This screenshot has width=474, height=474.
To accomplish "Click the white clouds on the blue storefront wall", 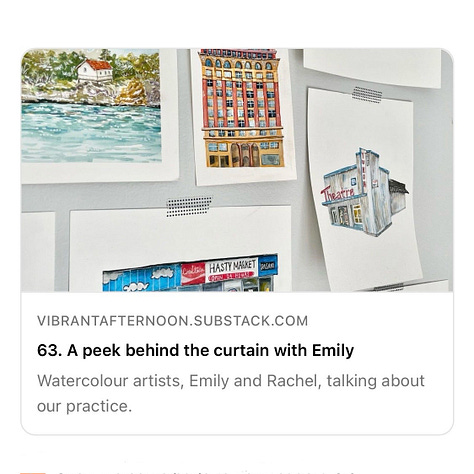I will coord(141,279).
